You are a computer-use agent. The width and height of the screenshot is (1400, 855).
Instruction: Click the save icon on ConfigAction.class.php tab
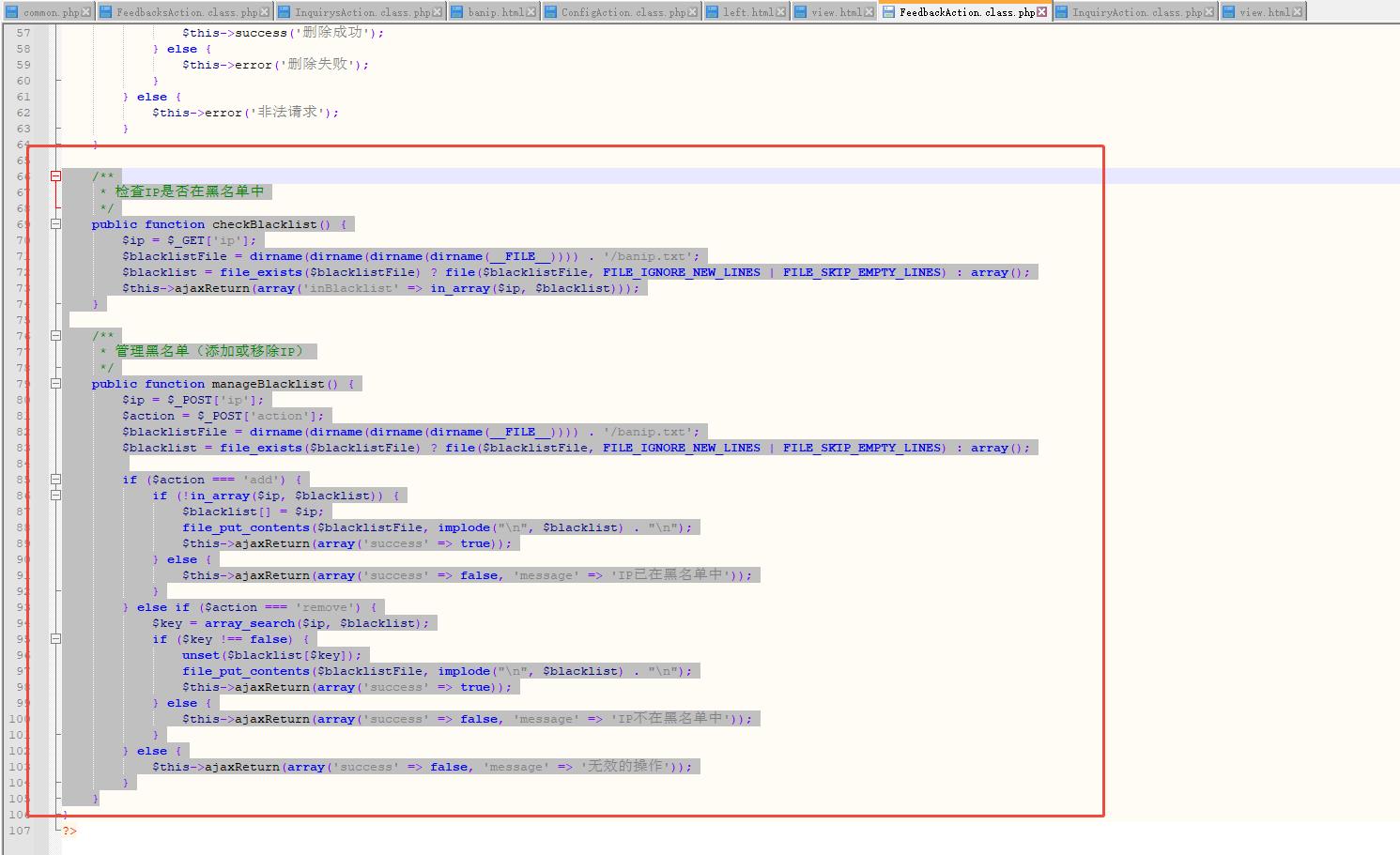(551, 12)
